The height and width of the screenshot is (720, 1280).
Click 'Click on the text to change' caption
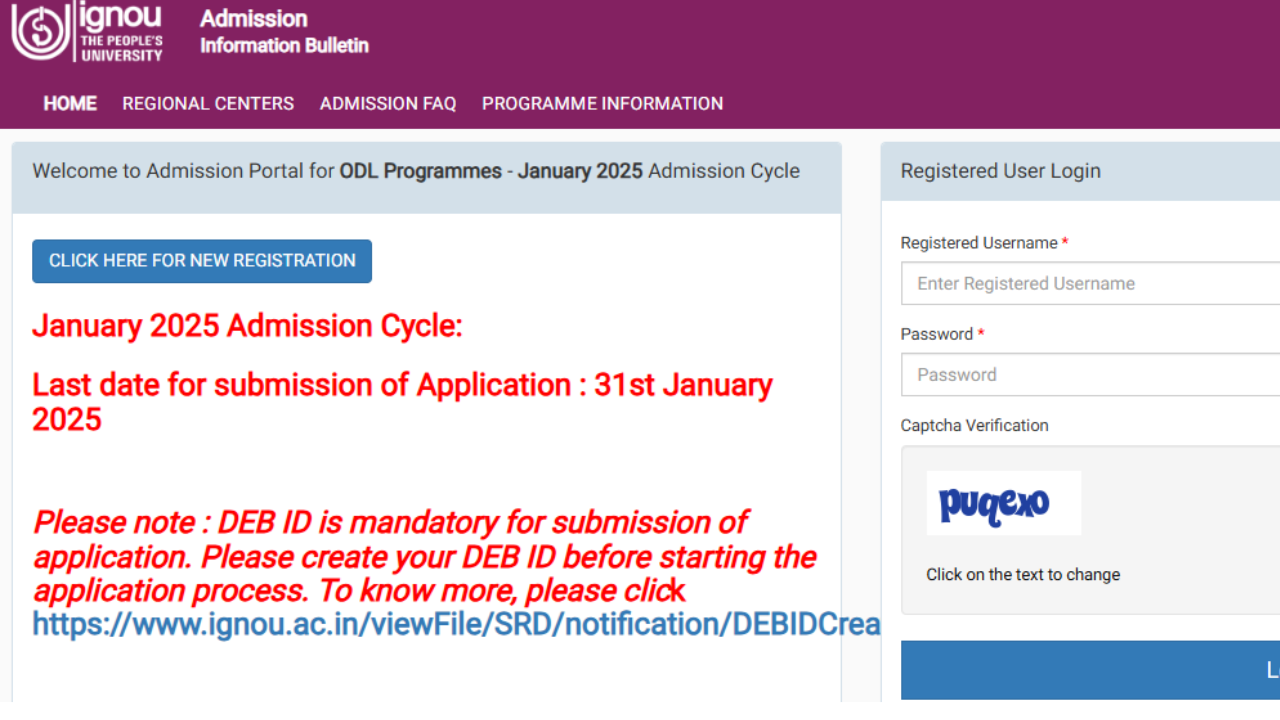pos(1023,574)
